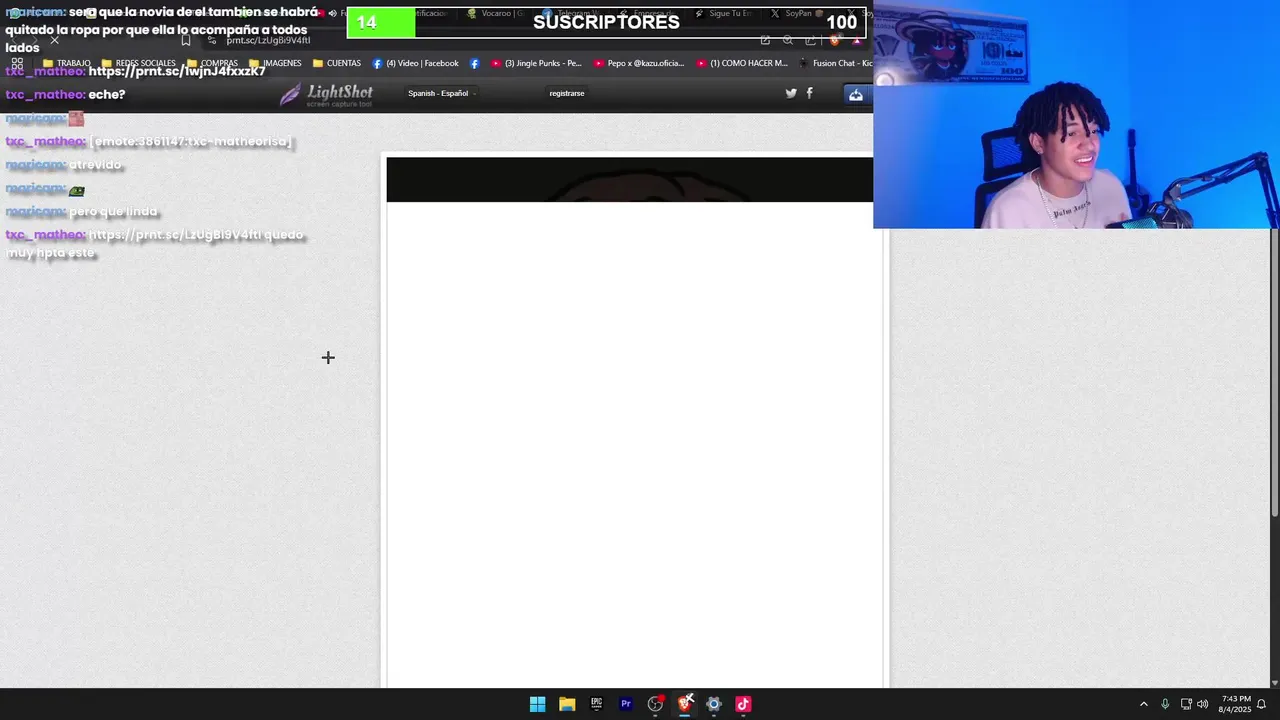Click the registrarse link

(567, 93)
